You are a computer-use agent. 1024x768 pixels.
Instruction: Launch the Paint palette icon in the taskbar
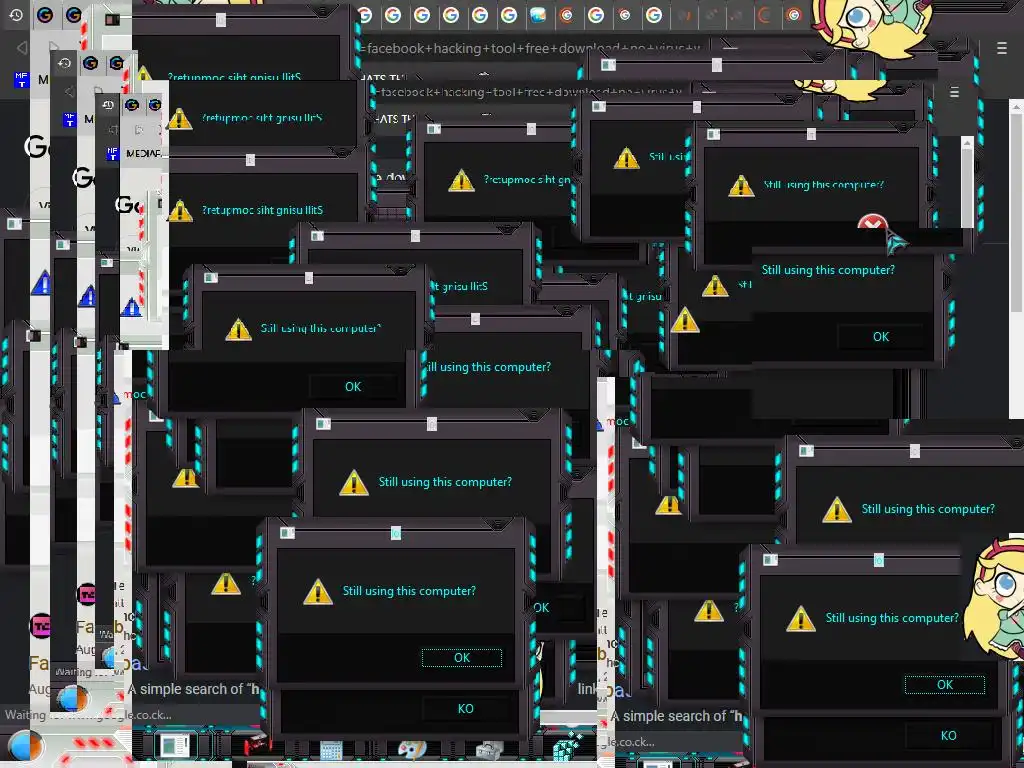[412, 749]
